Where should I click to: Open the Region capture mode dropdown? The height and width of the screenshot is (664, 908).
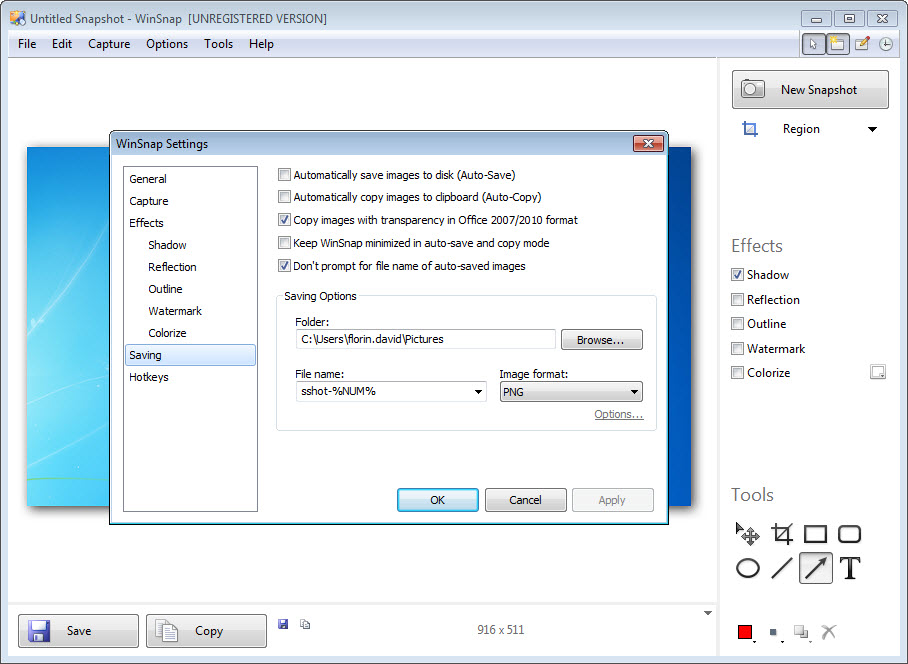872,129
